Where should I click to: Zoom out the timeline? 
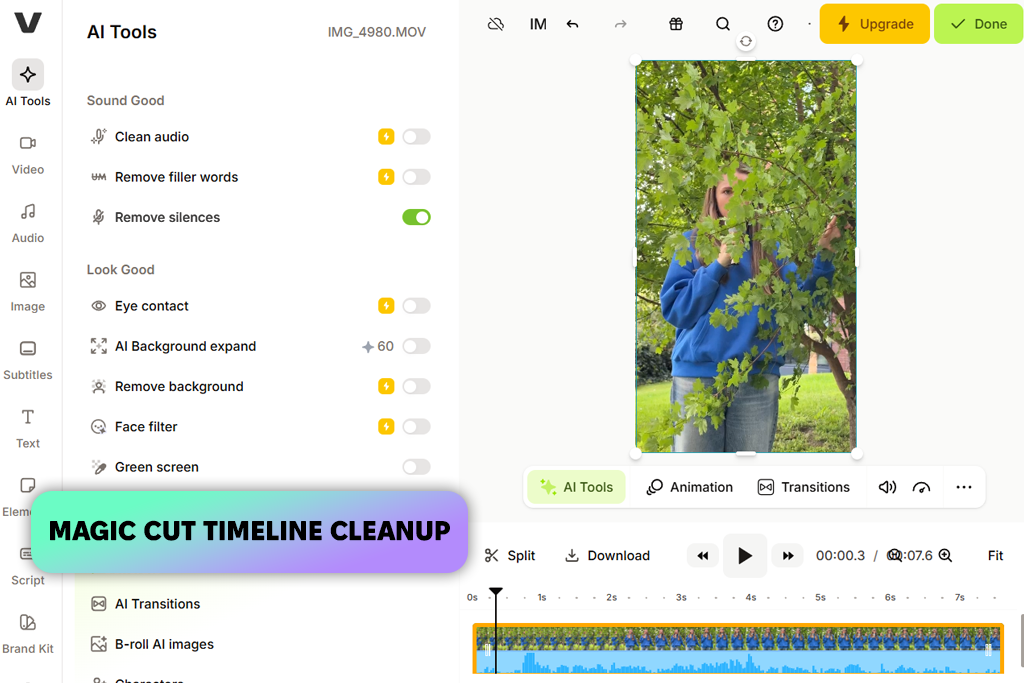point(893,556)
